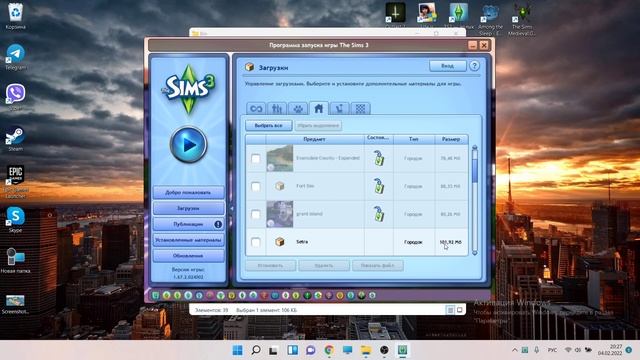Click the grant island item name
This screenshot has width=640, height=360.
[309, 214]
